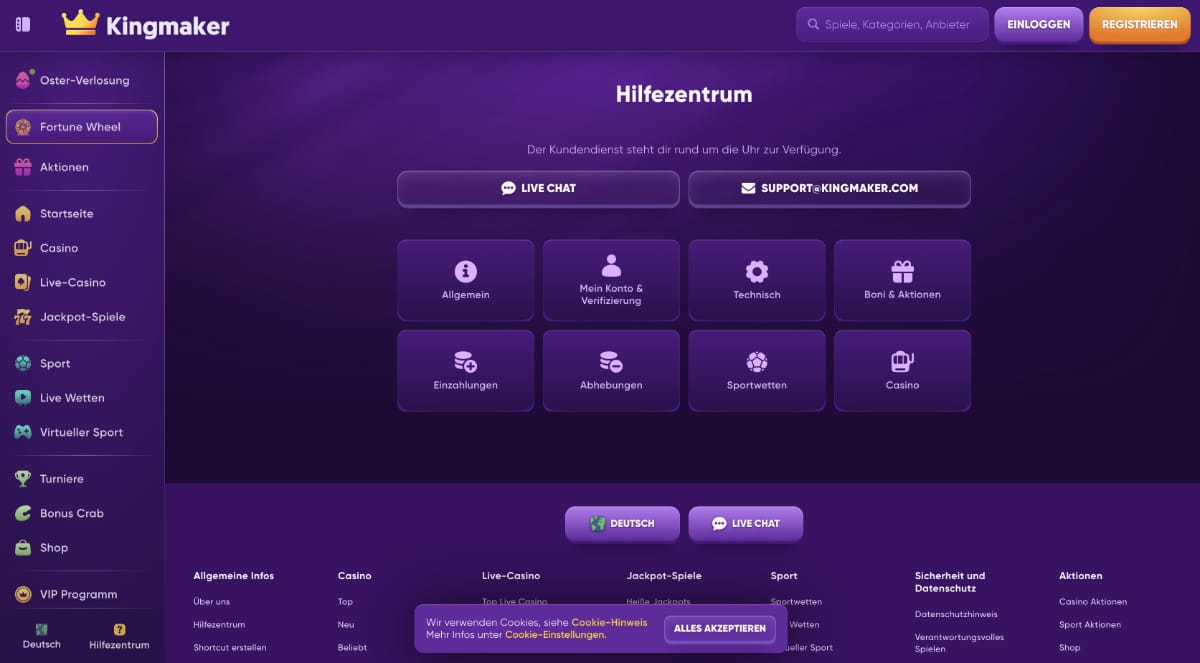The height and width of the screenshot is (663, 1200).
Task: Click the flag icon above Deutsch in sidebar
Action: tap(42, 630)
